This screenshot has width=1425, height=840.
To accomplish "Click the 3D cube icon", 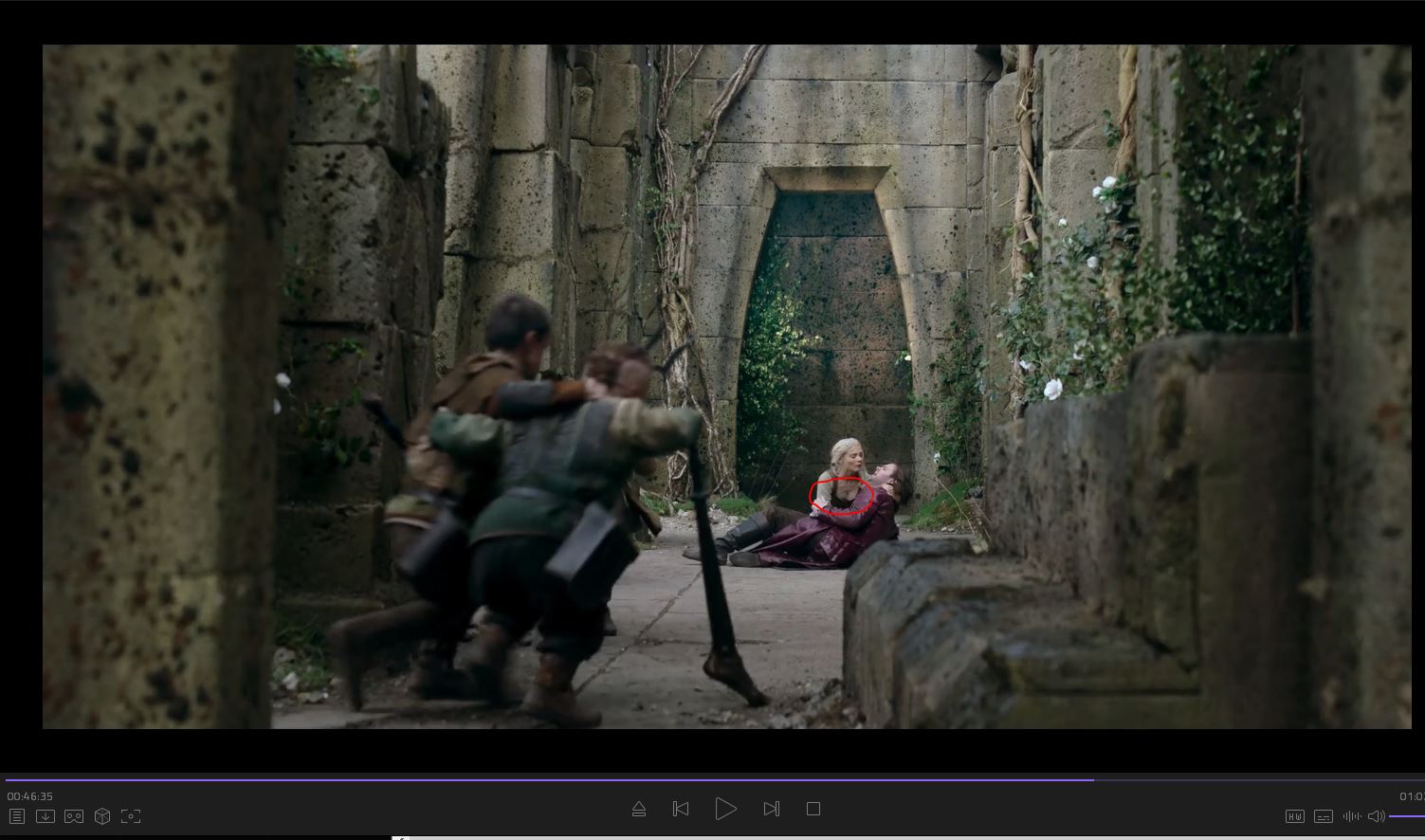I will pyautogui.click(x=102, y=816).
